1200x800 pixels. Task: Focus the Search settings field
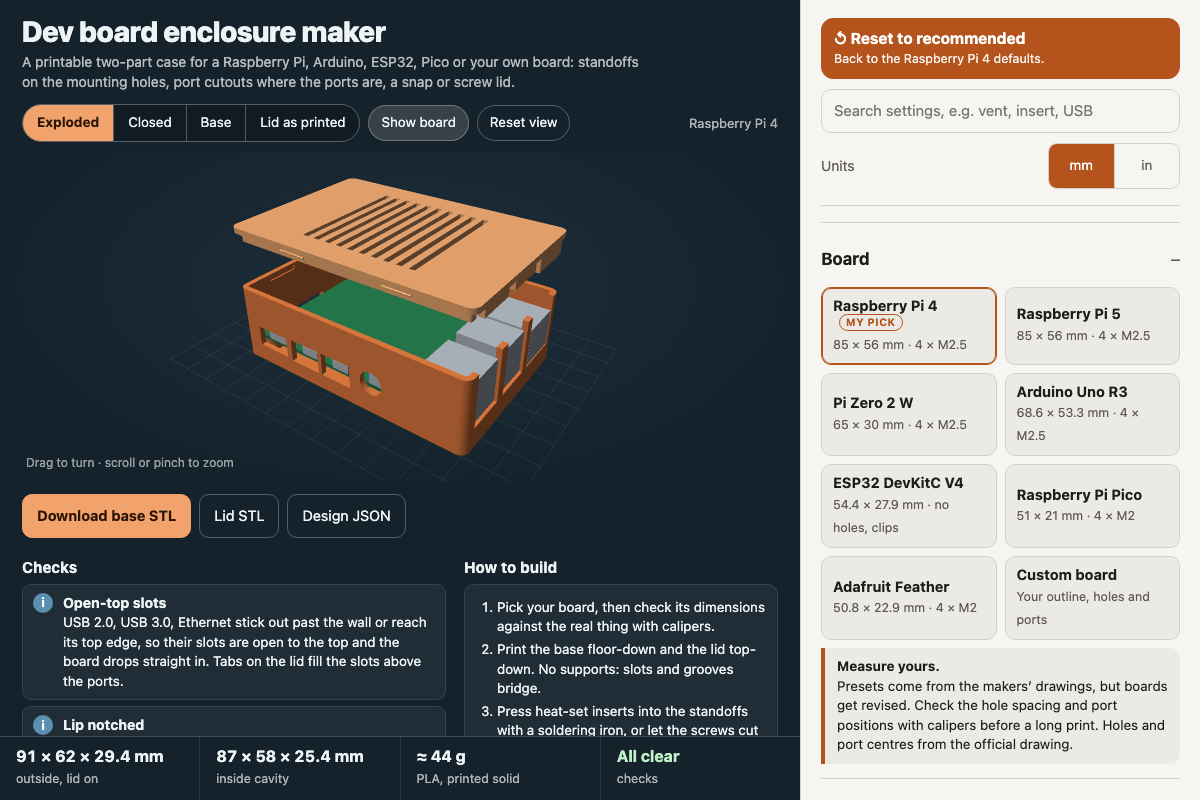[x=1000, y=111]
